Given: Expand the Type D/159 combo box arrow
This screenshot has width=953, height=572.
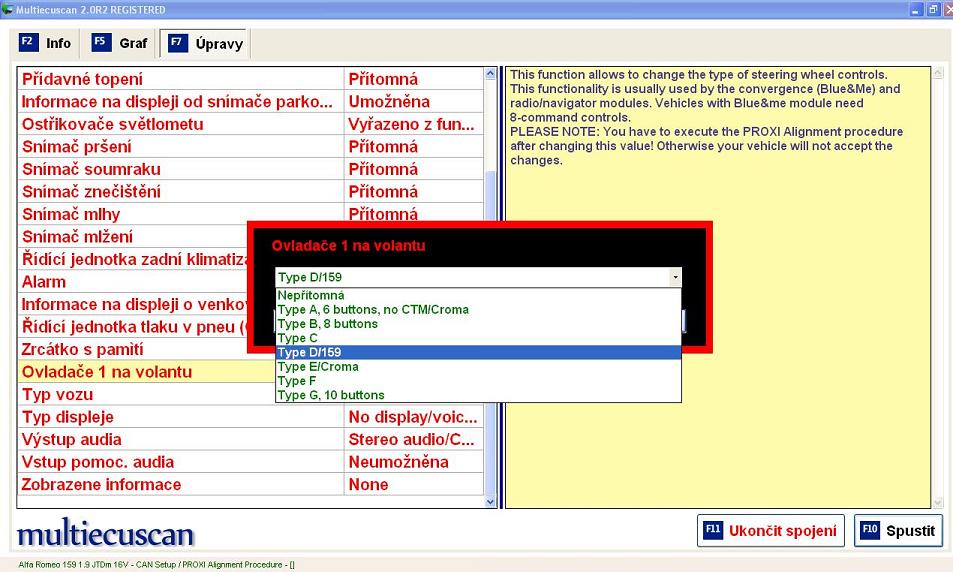Looking at the screenshot, I should point(675,277).
